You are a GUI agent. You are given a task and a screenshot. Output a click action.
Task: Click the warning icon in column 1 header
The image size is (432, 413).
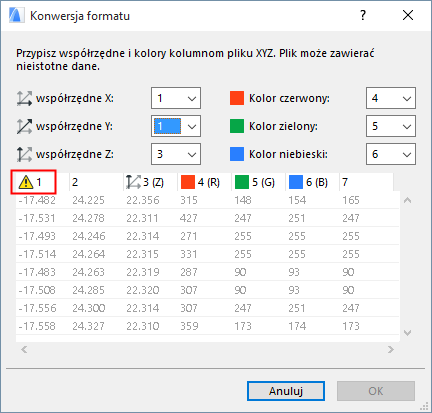(x=26, y=182)
